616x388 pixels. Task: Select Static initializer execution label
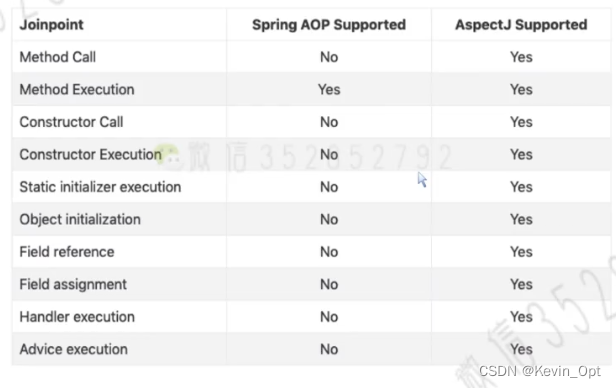coord(100,187)
